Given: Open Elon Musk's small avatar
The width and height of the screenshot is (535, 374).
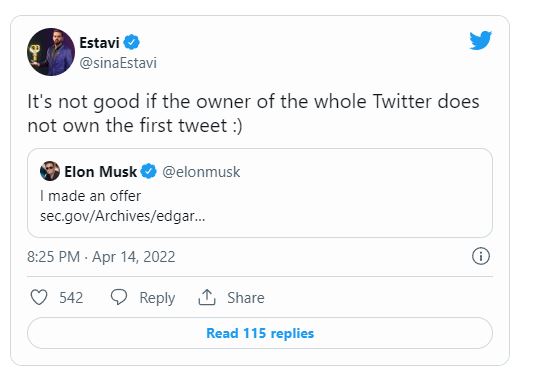Looking at the screenshot, I should (x=50, y=171).
